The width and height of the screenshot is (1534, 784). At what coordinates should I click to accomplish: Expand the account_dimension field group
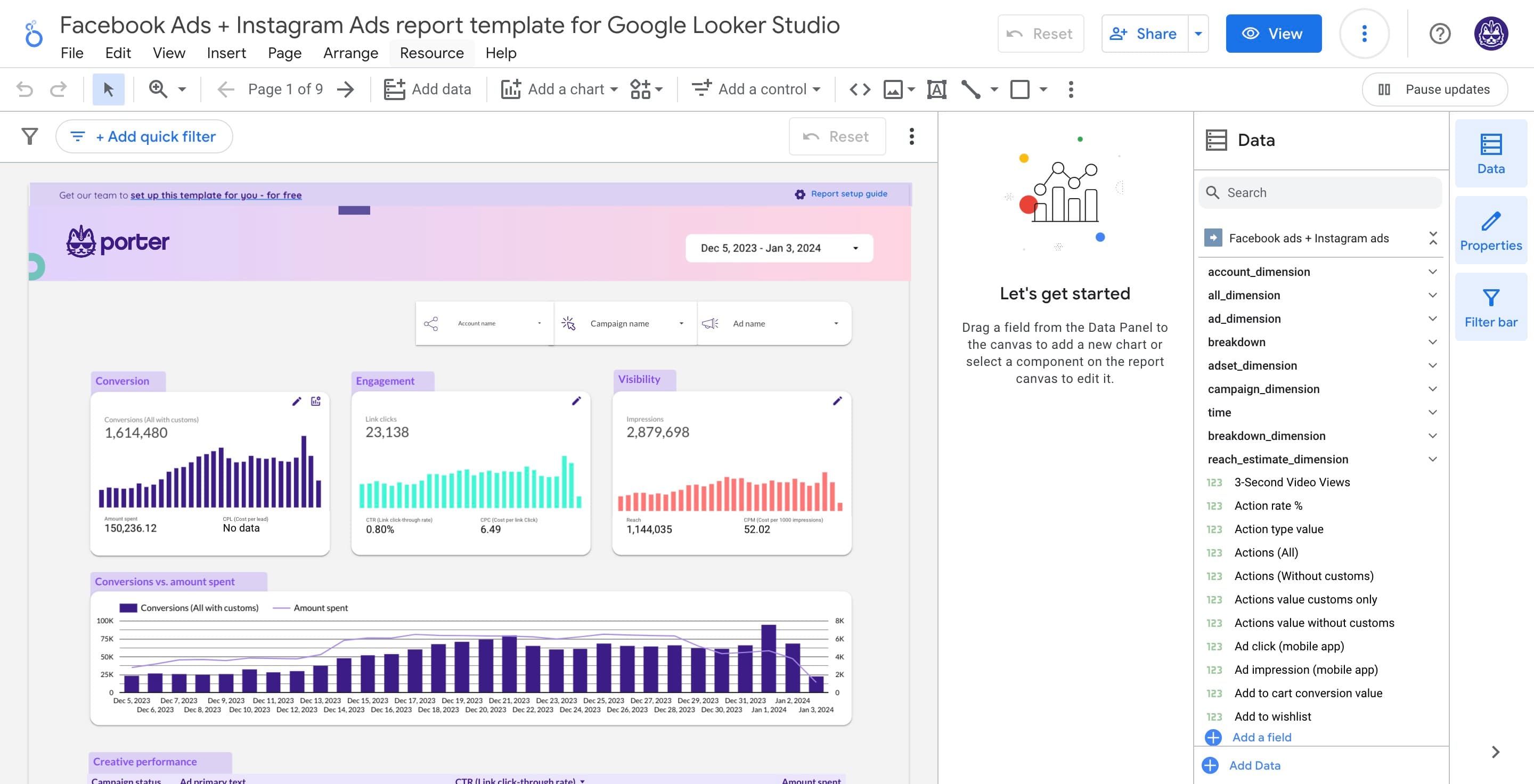pos(1432,272)
